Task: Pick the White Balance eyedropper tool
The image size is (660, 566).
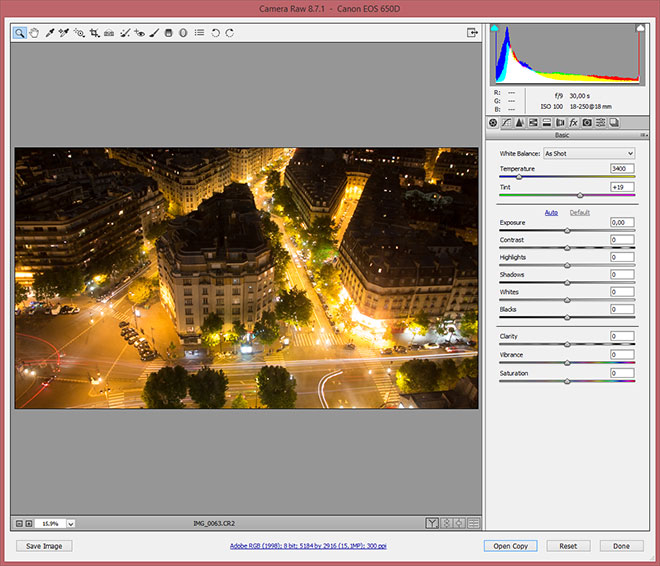Action: 49,33
